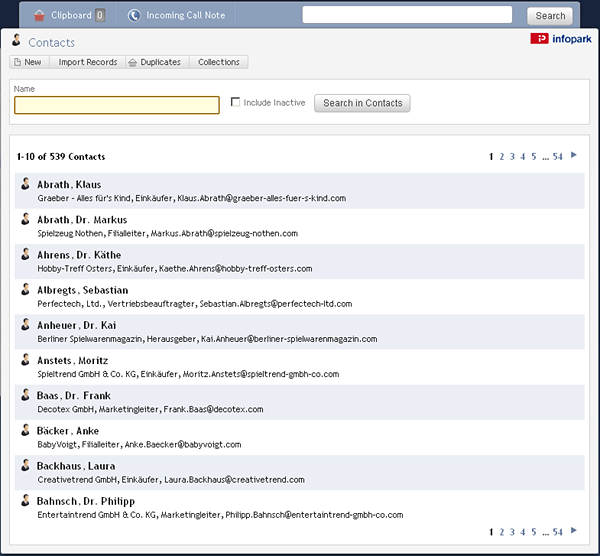This screenshot has width=600, height=556.
Task: Click the Duplicates basket icon
Action: [x=132, y=62]
